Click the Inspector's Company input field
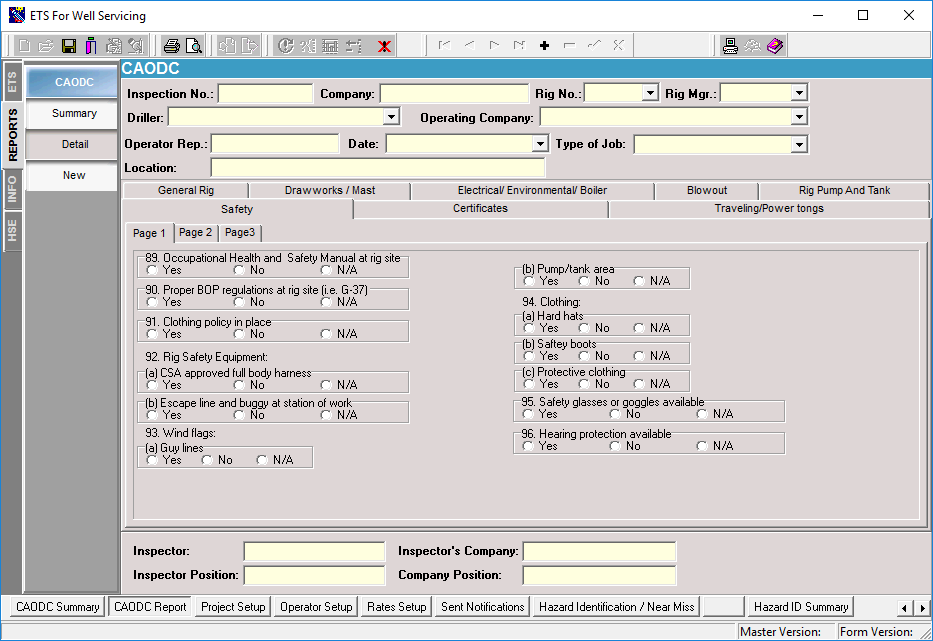This screenshot has width=933, height=641. click(x=599, y=552)
